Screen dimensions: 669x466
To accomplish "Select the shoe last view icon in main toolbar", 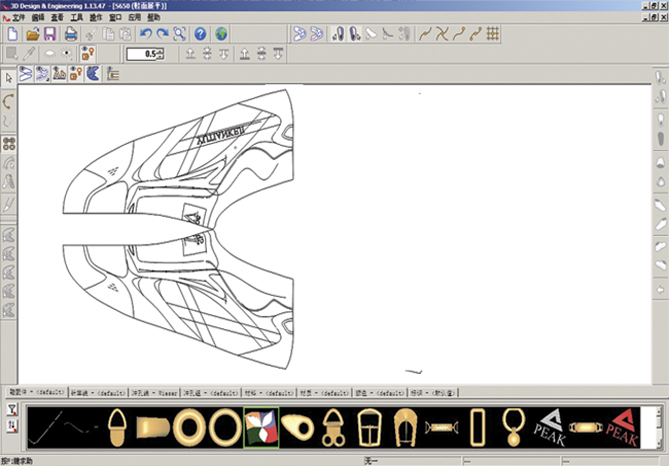I will click(x=338, y=34).
